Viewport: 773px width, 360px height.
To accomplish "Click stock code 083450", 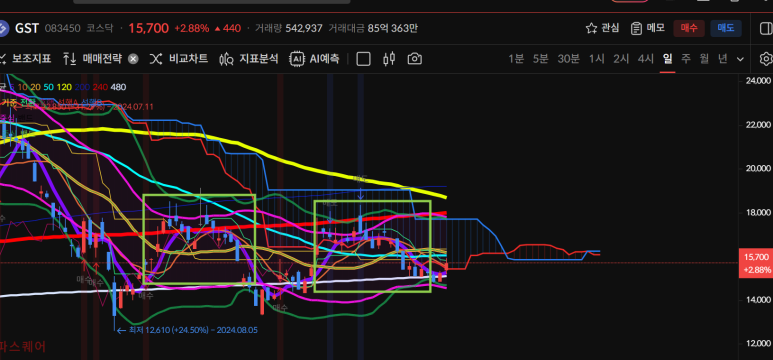I will click(x=62, y=28).
